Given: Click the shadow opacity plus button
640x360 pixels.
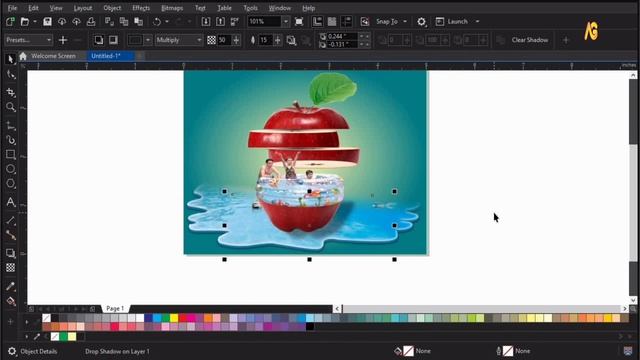Looking at the screenshot, I should [x=236, y=40].
